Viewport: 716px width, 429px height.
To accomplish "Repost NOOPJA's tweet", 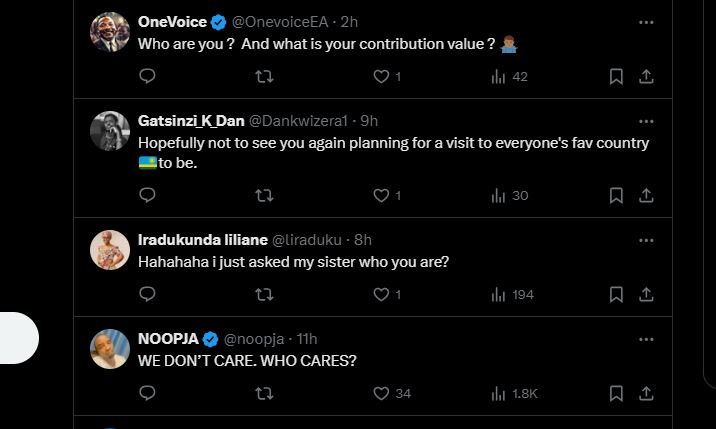I will (x=264, y=393).
